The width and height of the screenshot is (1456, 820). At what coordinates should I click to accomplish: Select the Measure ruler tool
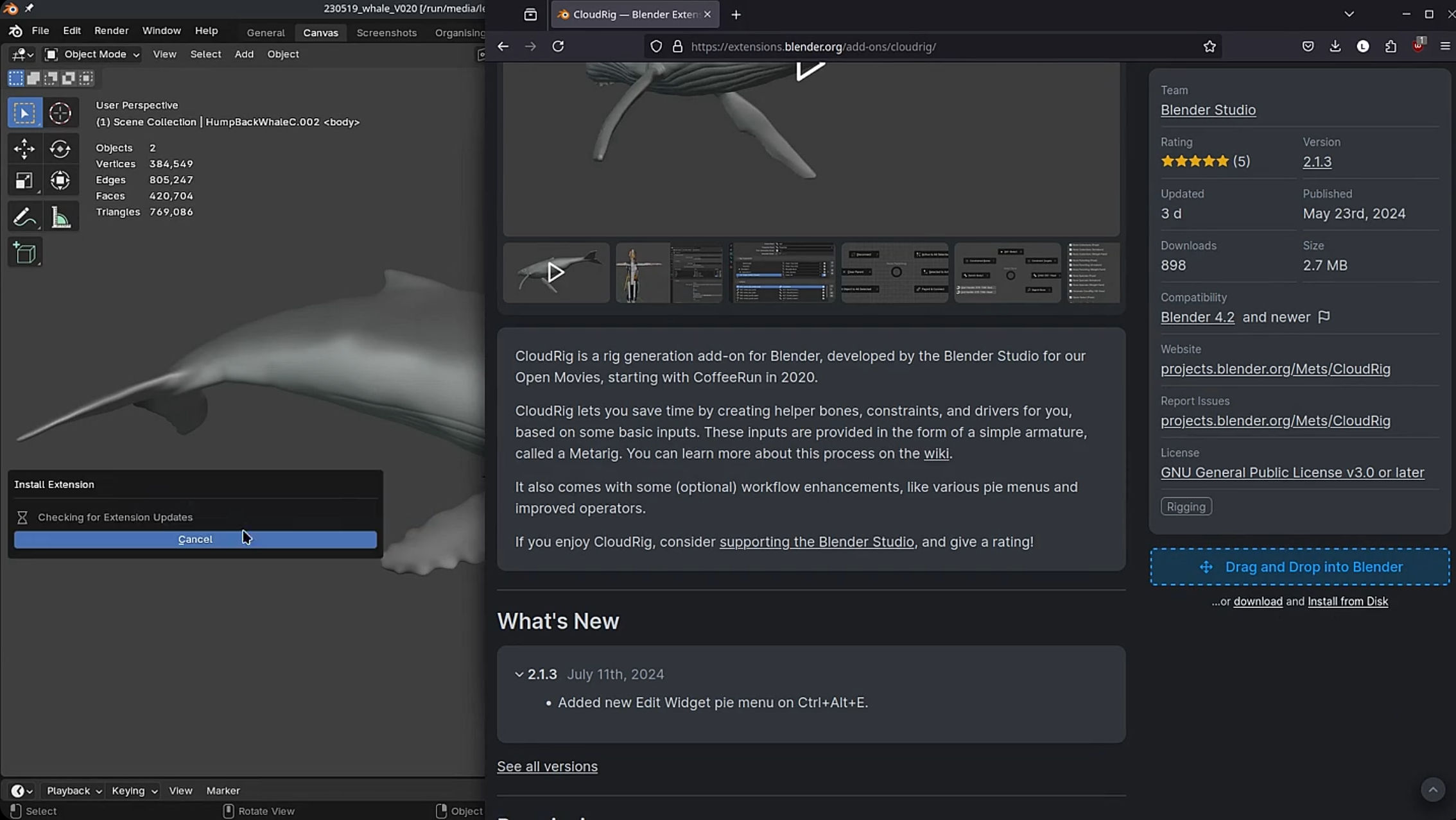click(60, 218)
